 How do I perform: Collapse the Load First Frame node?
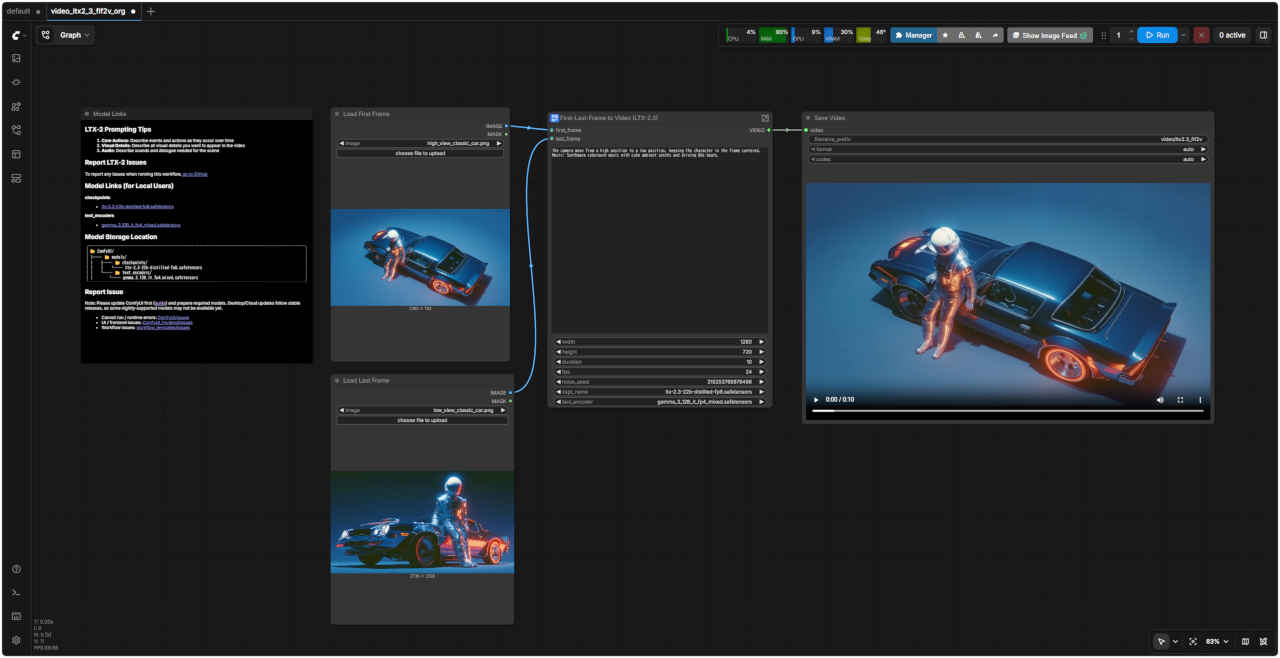337,114
